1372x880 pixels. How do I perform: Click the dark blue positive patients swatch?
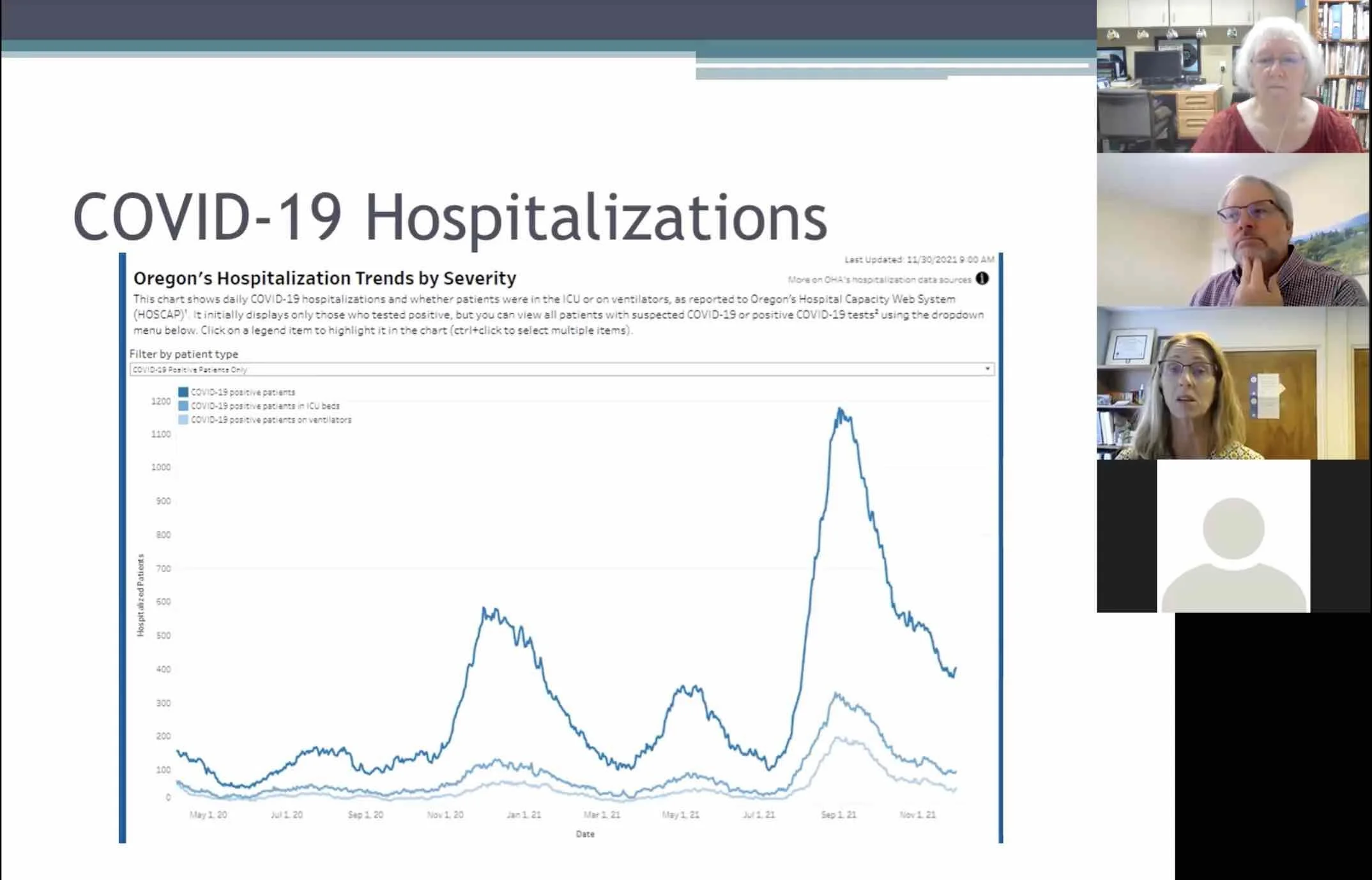coord(183,392)
